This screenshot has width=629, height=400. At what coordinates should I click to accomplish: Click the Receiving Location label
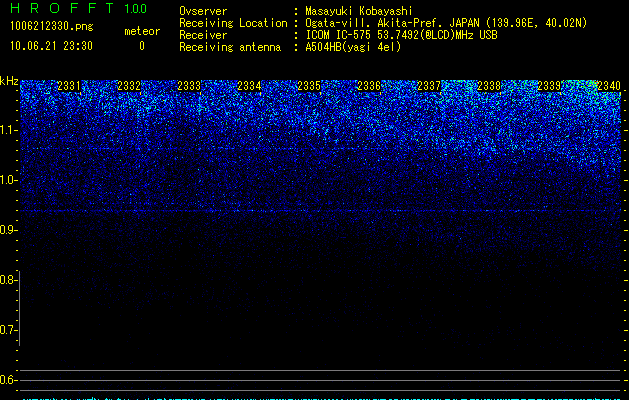click(233, 23)
